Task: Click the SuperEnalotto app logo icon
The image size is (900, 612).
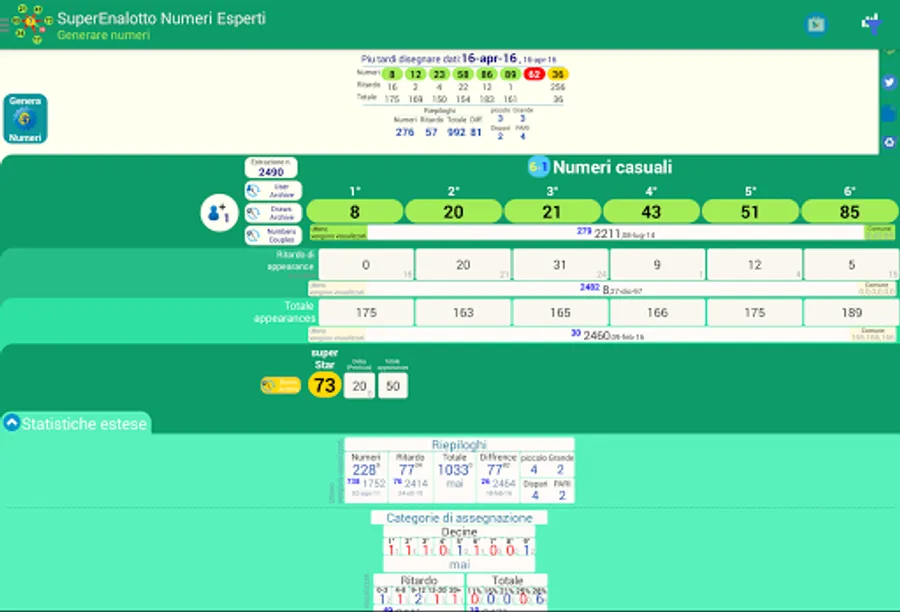Action: tap(32, 24)
